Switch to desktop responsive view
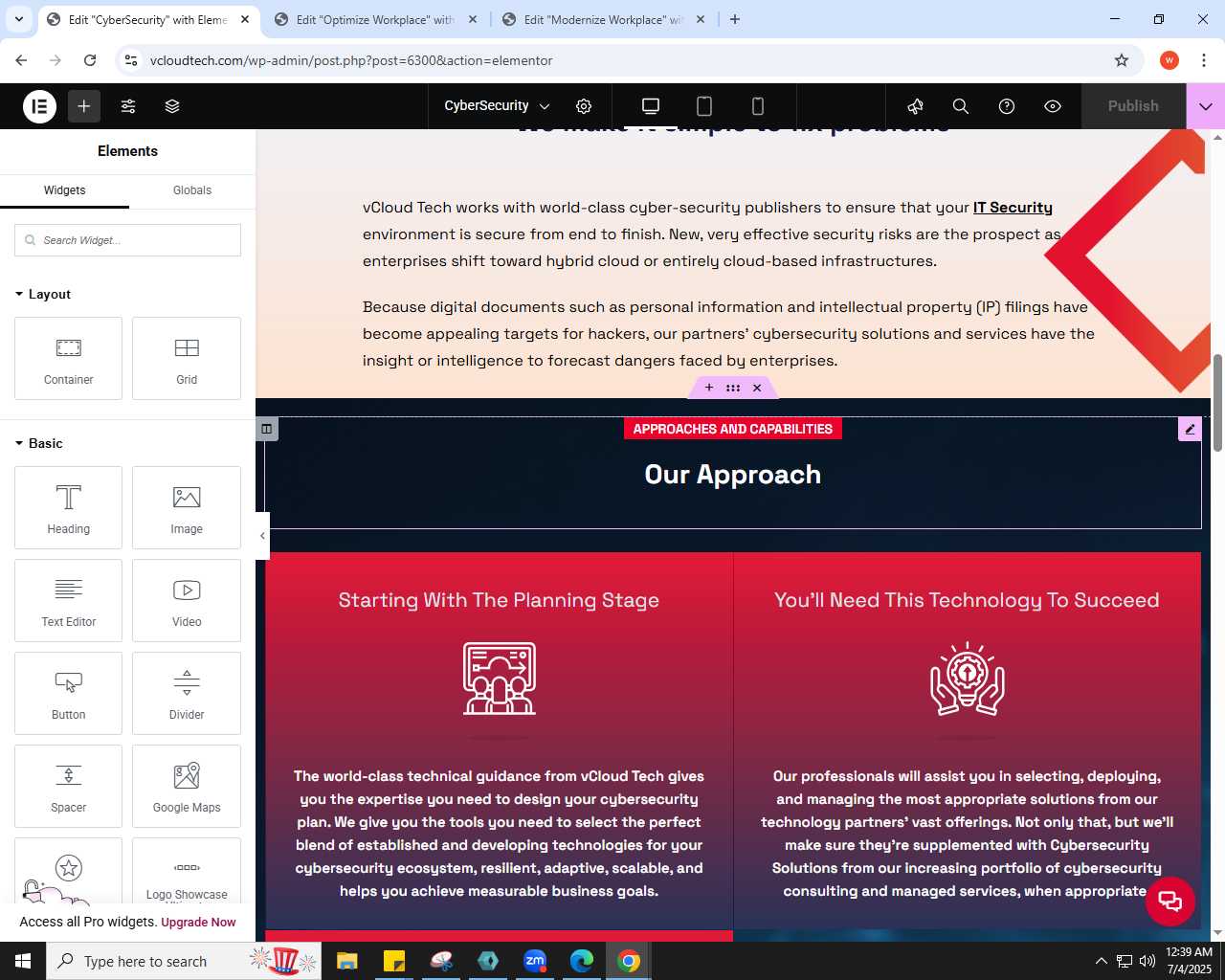 (x=651, y=106)
